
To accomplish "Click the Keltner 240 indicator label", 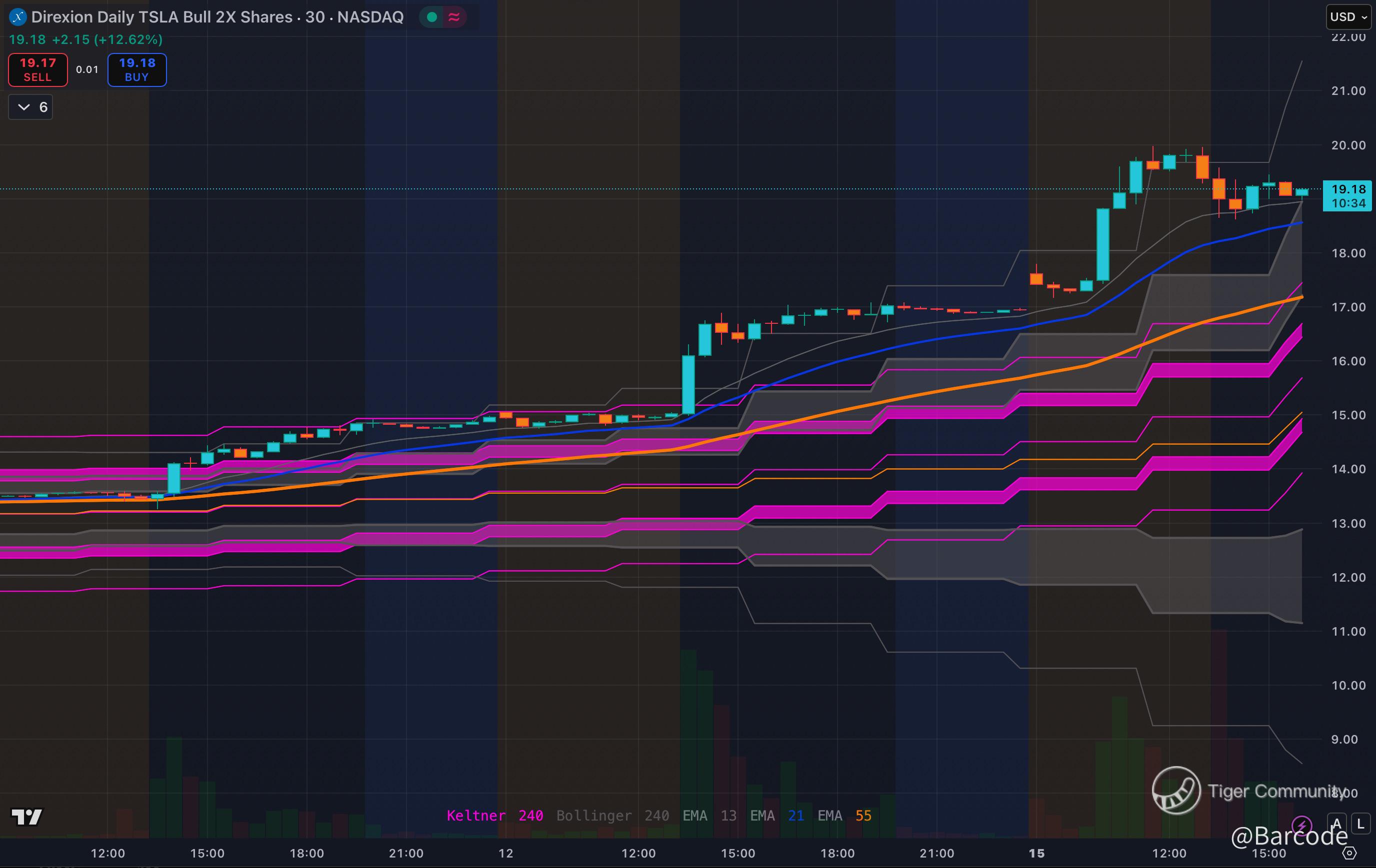I will click(494, 816).
